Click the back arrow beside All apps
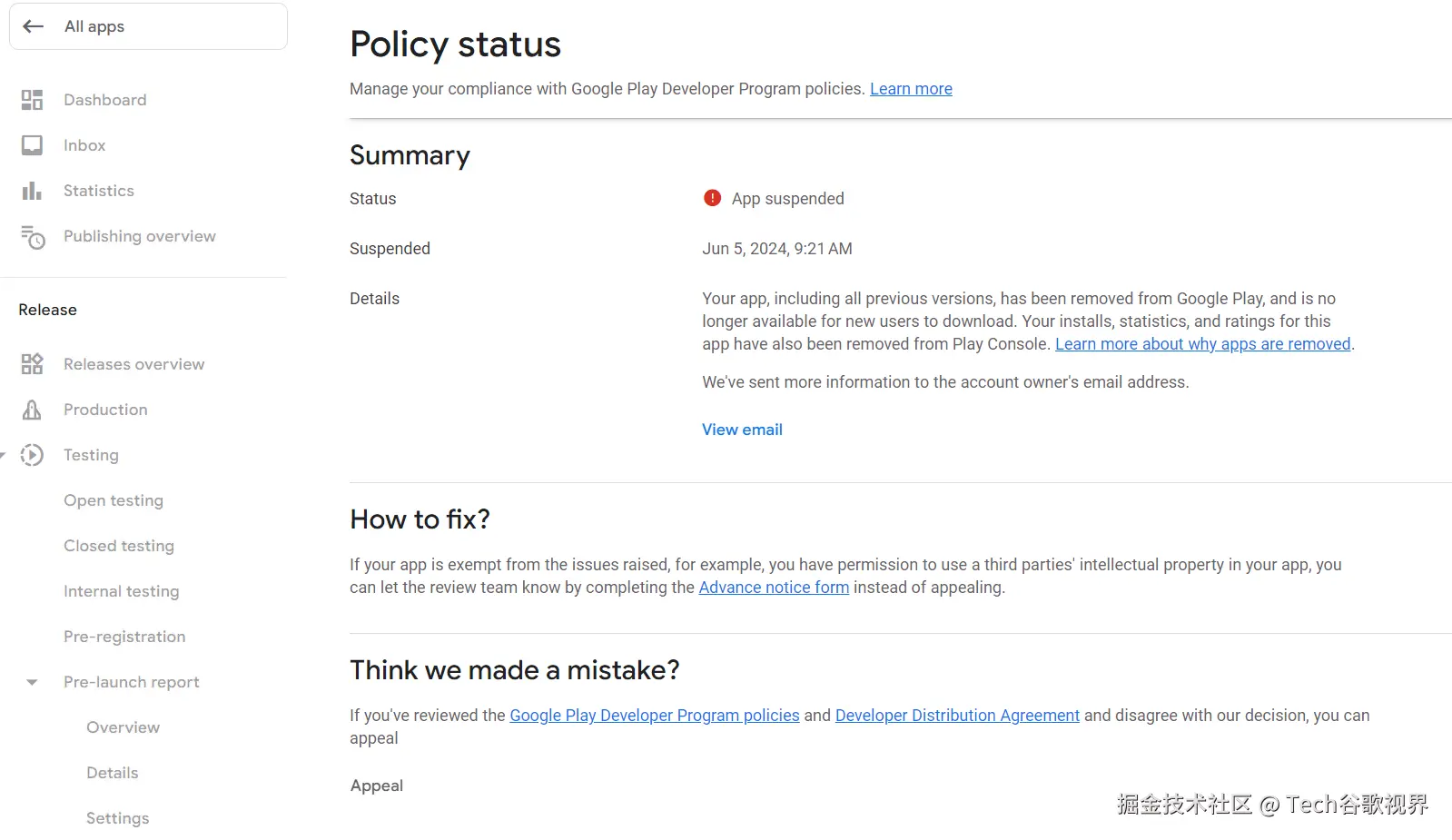The image size is (1452, 840). click(x=34, y=26)
